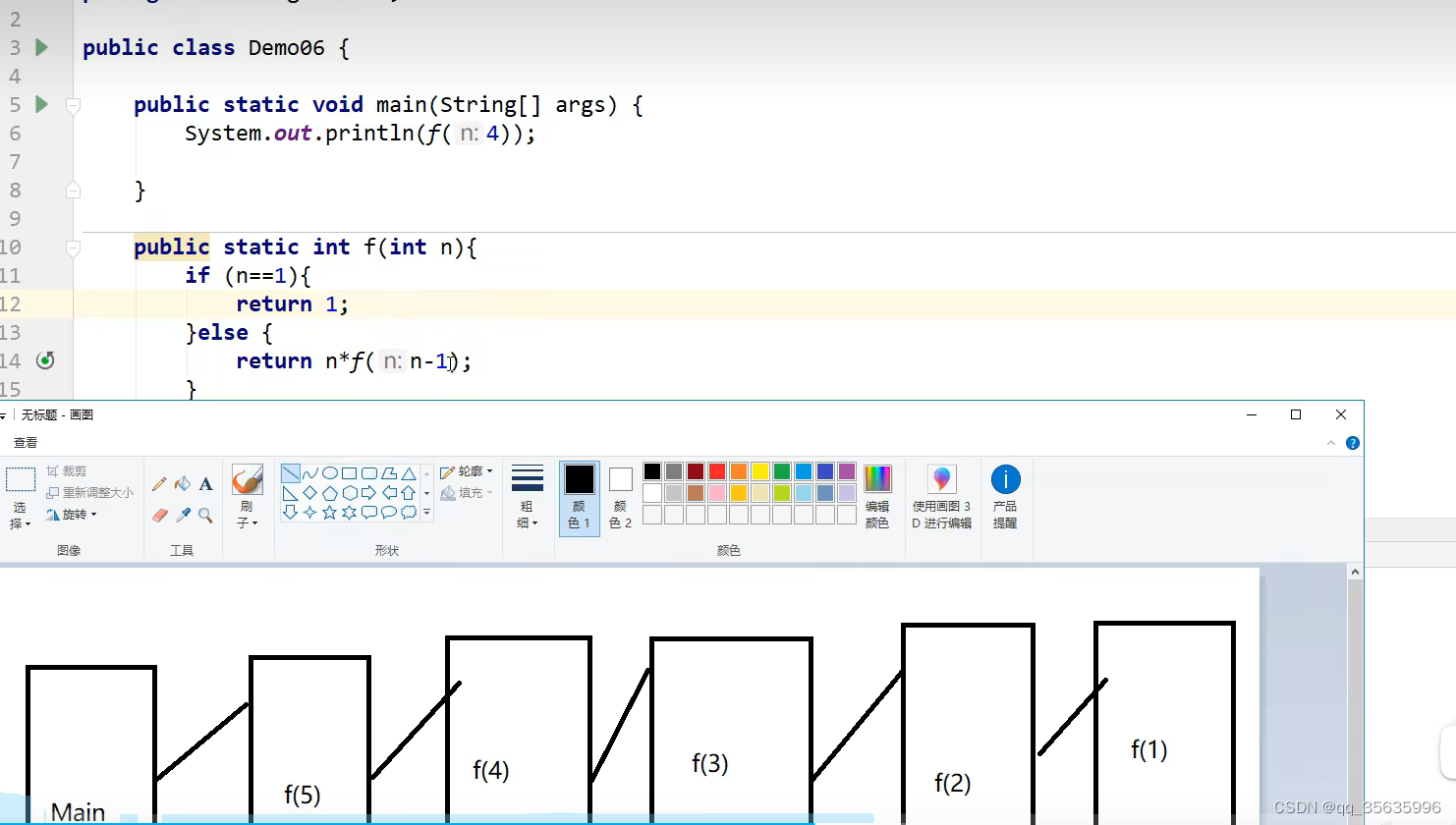Choose the Four-point star shape
1456x825 pixels.
click(x=310, y=512)
